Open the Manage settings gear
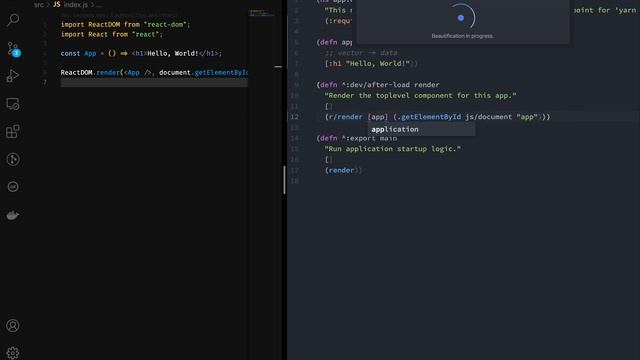The height and width of the screenshot is (360, 640). click(x=13, y=353)
